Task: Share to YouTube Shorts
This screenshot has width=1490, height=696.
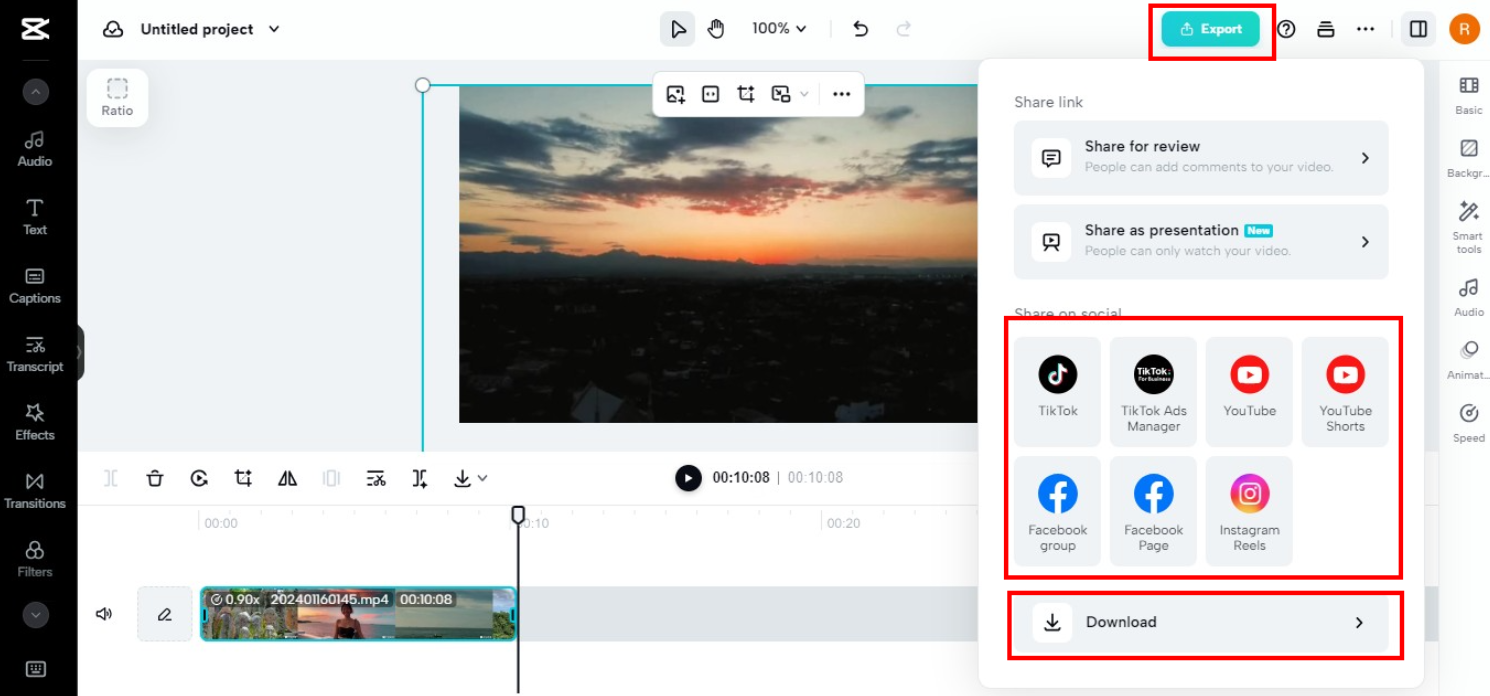Action: [x=1345, y=391]
